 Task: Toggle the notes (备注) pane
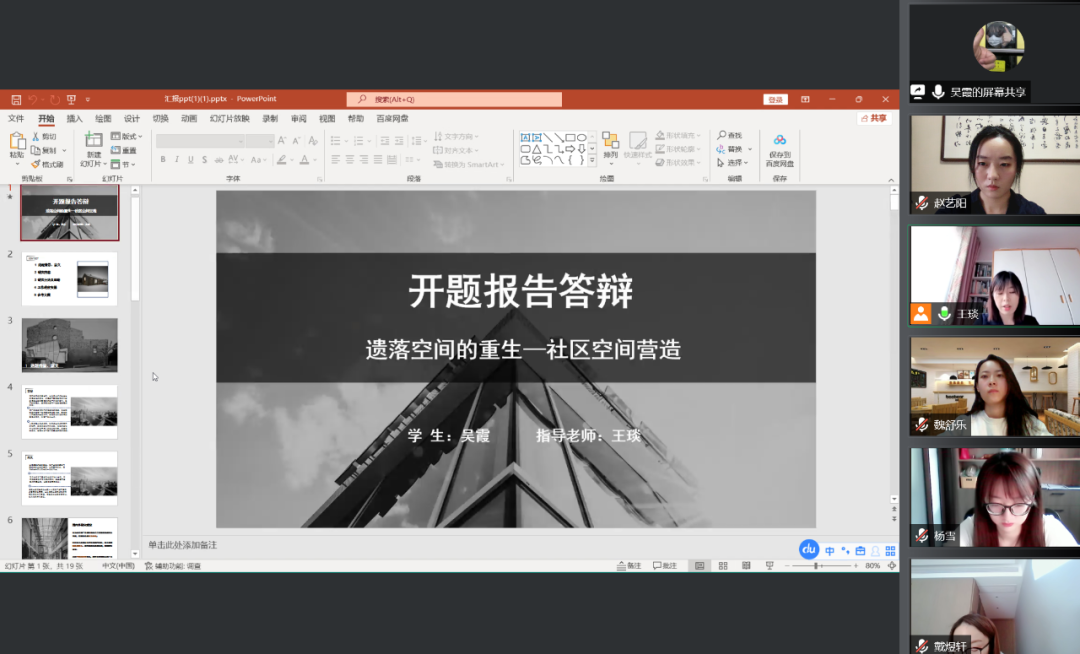[629, 566]
